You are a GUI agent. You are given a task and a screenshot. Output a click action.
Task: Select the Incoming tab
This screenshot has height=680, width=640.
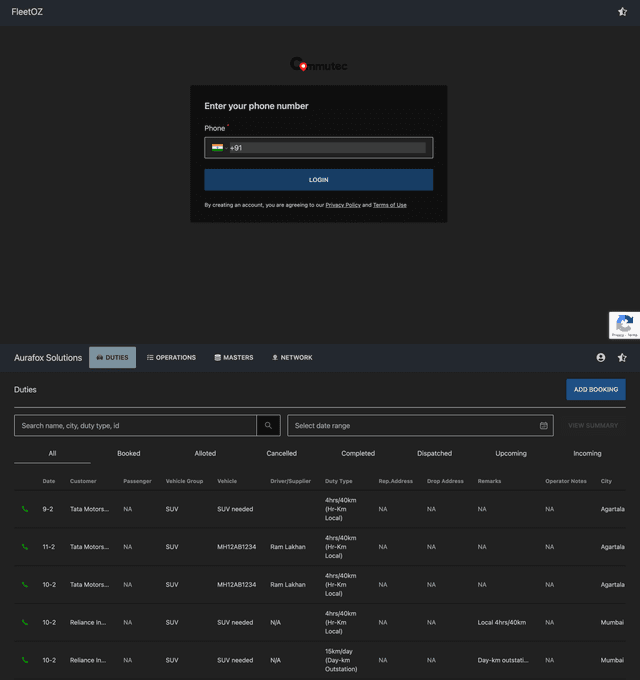coord(587,453)
